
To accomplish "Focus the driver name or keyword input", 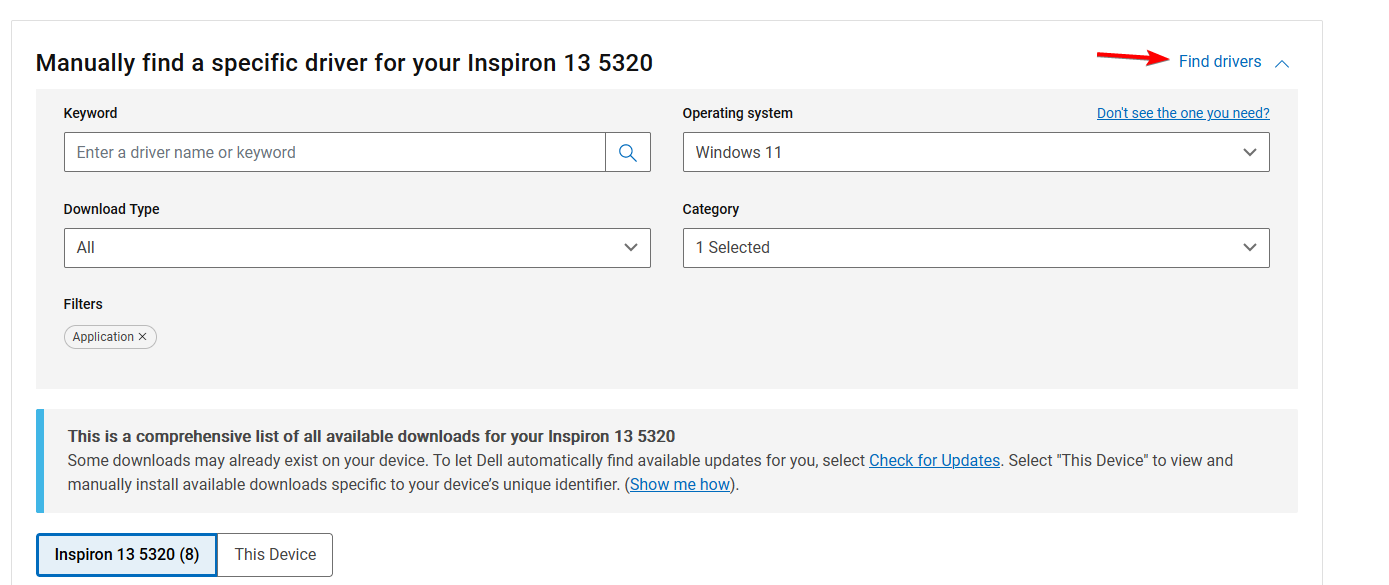I will [335, 152].
